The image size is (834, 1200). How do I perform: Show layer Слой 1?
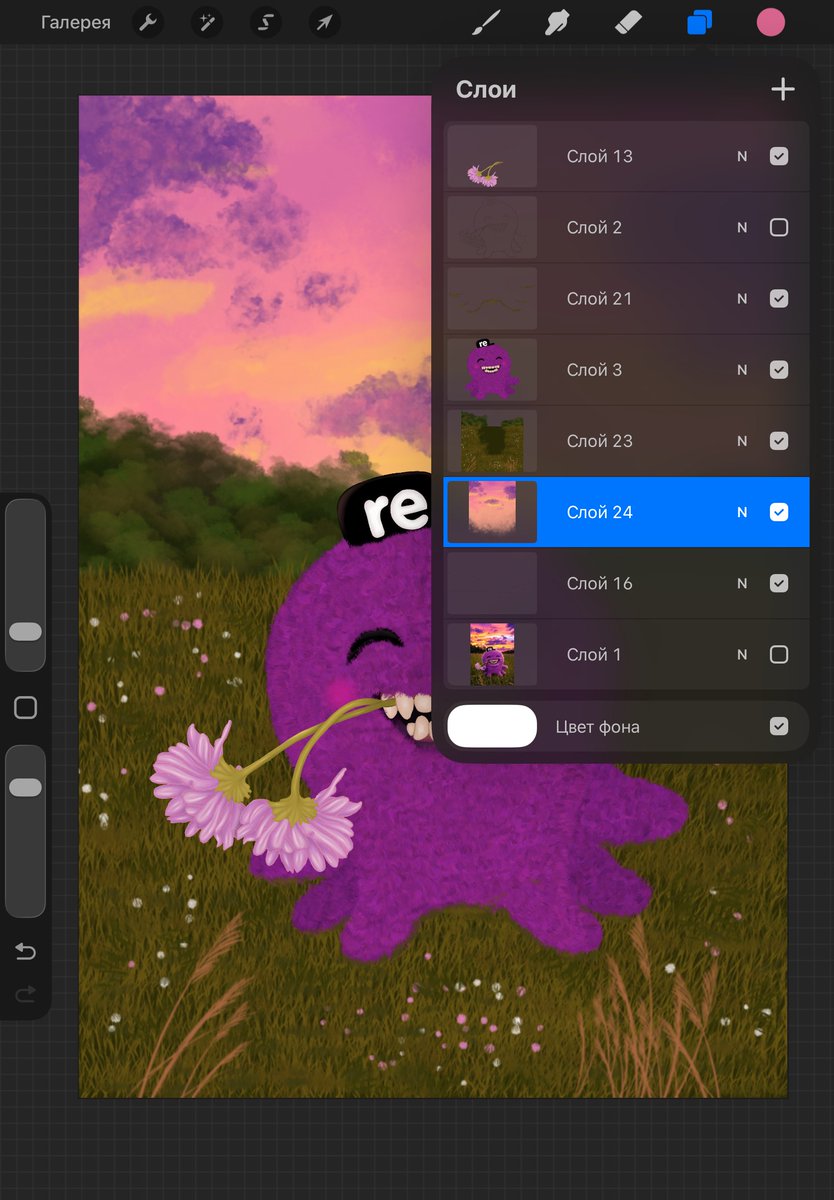[779, 655]
